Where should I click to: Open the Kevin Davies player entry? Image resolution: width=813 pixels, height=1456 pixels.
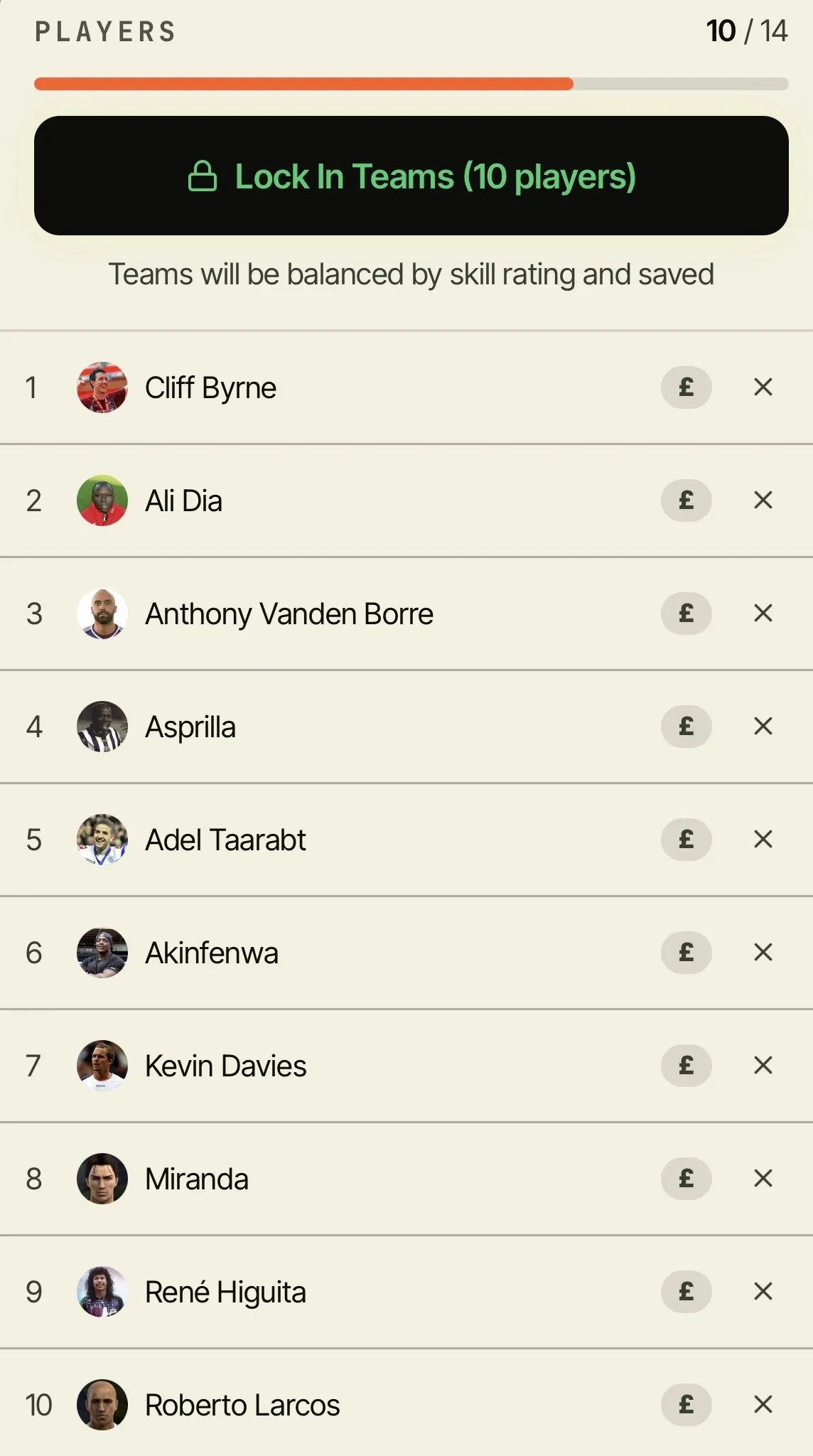[x=406, y=1066]
